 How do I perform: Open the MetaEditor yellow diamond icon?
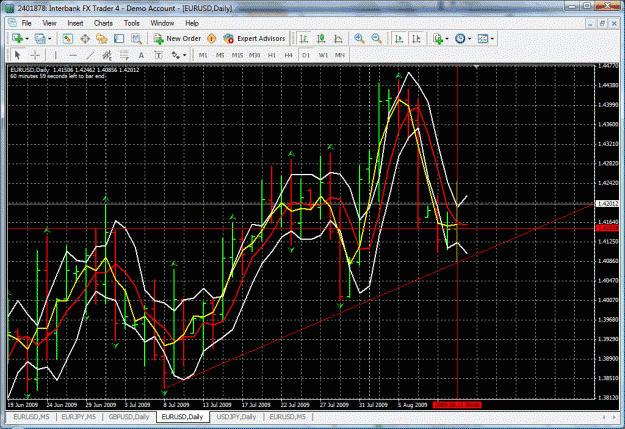pos(212,39)
